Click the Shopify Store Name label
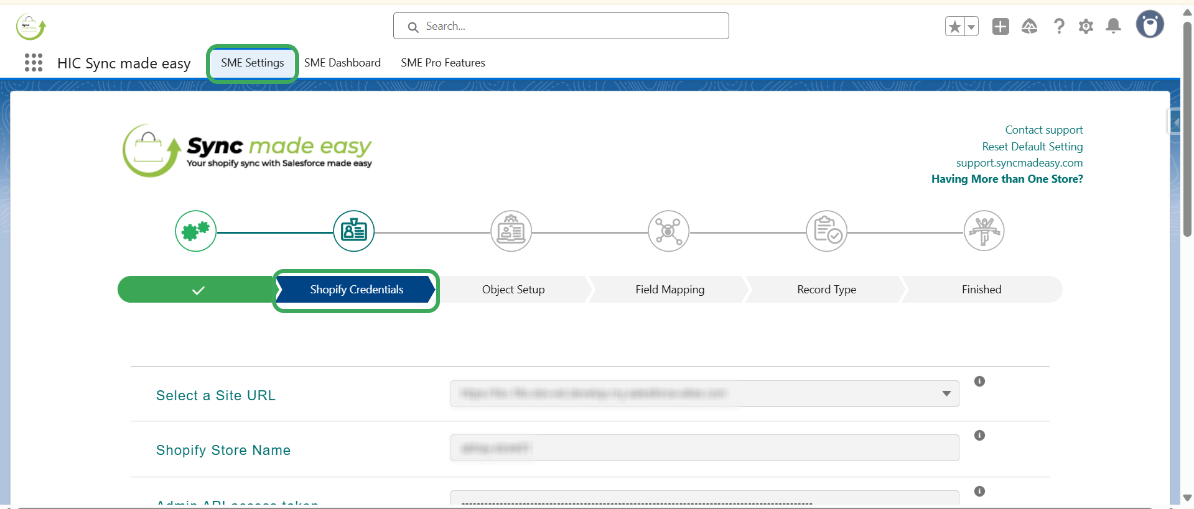Screen dimensions: 1194x509 223,450
